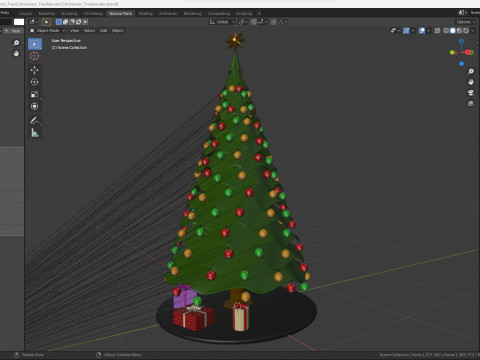Toggle X-ray view button

pos(437,31)
